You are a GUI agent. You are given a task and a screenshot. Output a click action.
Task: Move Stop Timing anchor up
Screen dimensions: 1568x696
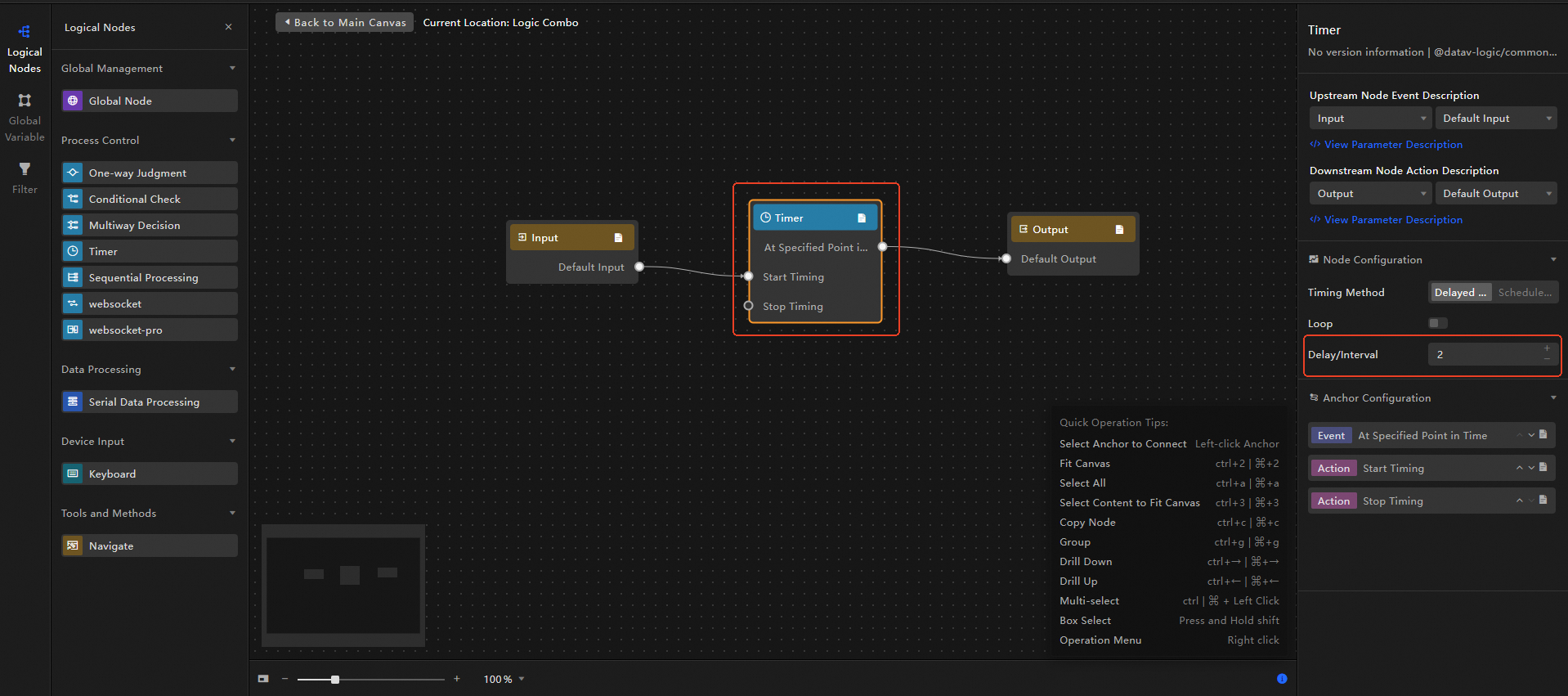(1519, 501)
